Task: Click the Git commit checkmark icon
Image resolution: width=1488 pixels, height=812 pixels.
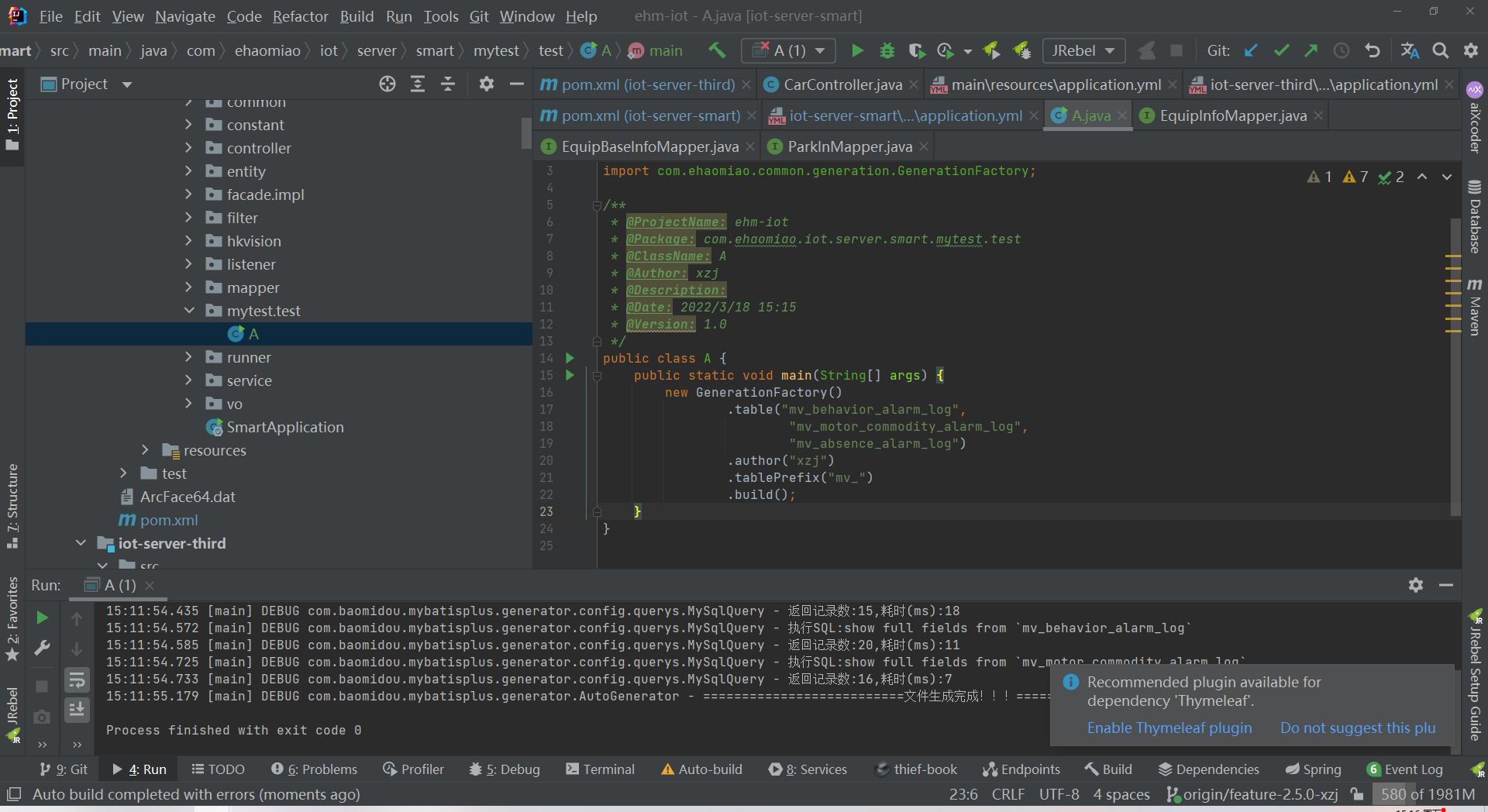Action: pos(1281,51)
